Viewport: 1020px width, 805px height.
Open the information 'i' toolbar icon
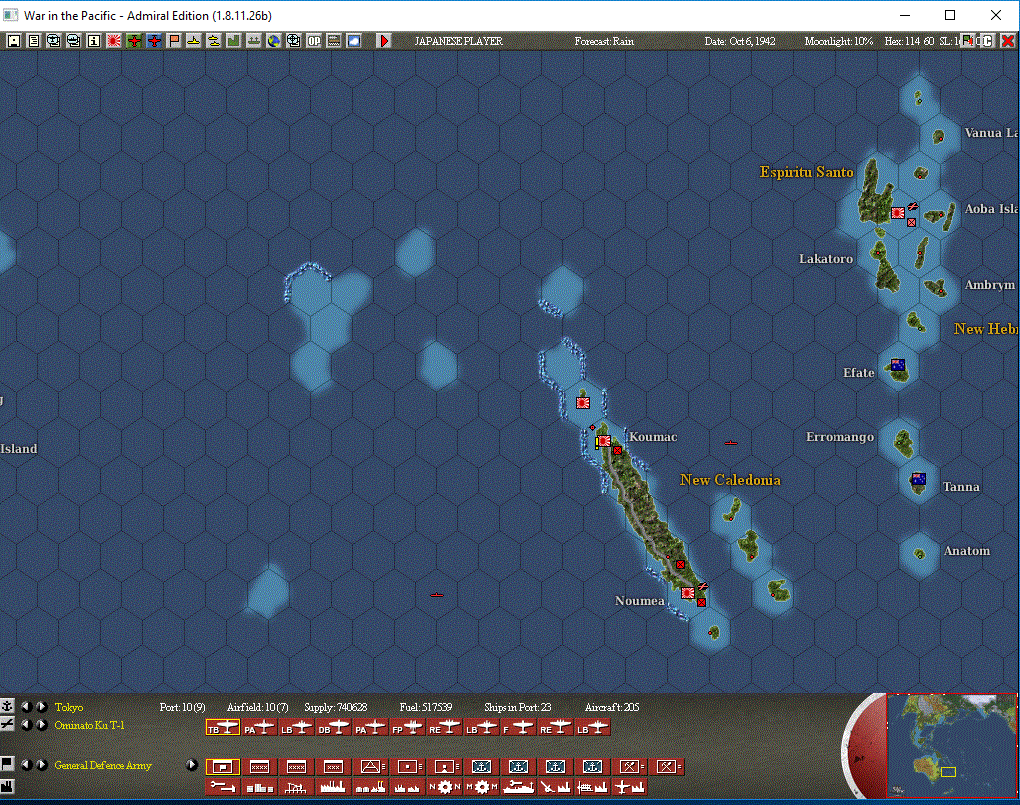tap(94, 41)
